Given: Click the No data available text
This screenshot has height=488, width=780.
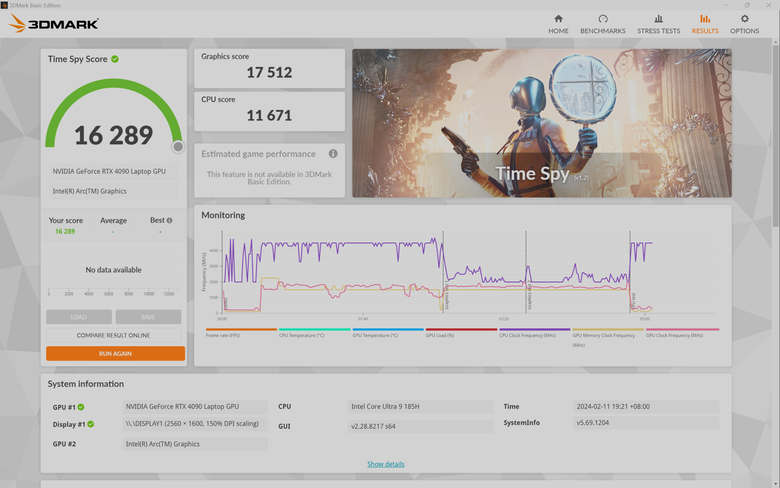Looking at the screenshot, I should (113, 270).
